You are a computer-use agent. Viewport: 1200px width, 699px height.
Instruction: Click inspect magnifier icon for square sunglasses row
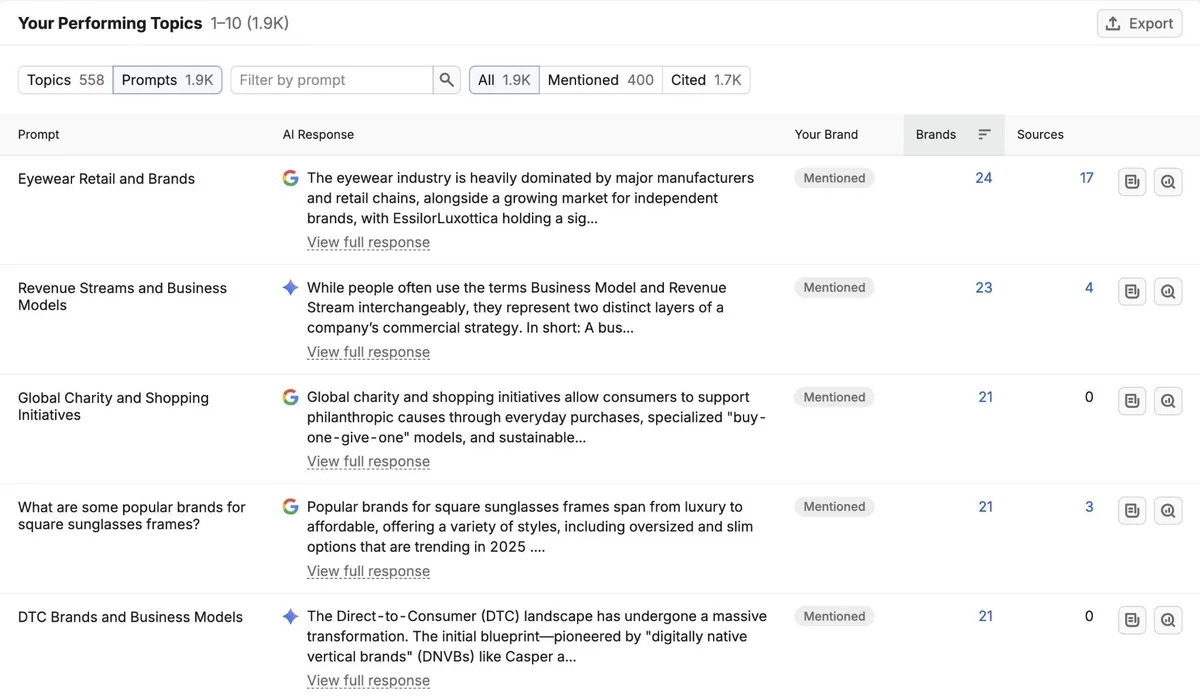(x=1168, y=510)
